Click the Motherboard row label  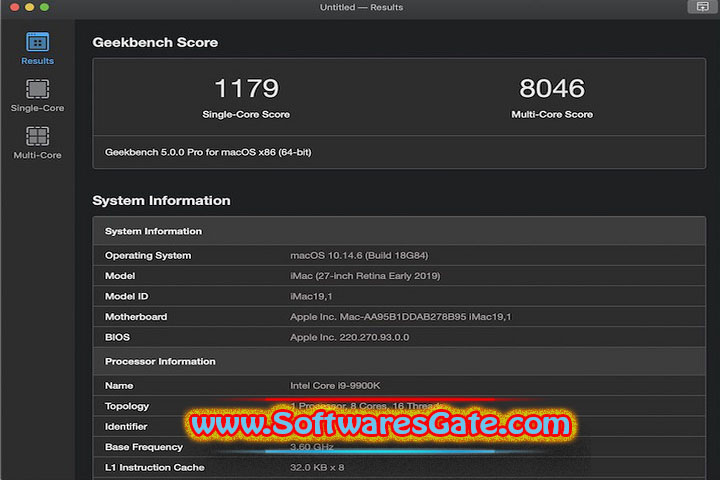[x=136, y=316]
